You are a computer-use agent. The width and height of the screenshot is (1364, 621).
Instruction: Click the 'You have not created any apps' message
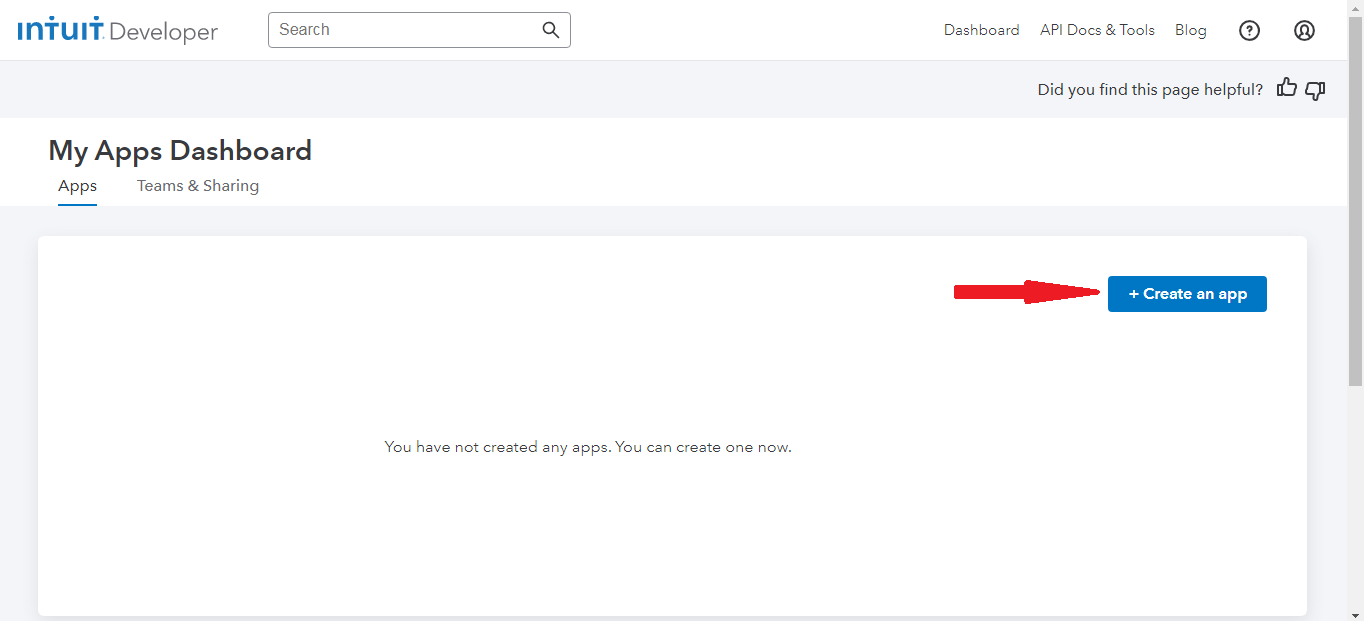(x=588, y=447)
